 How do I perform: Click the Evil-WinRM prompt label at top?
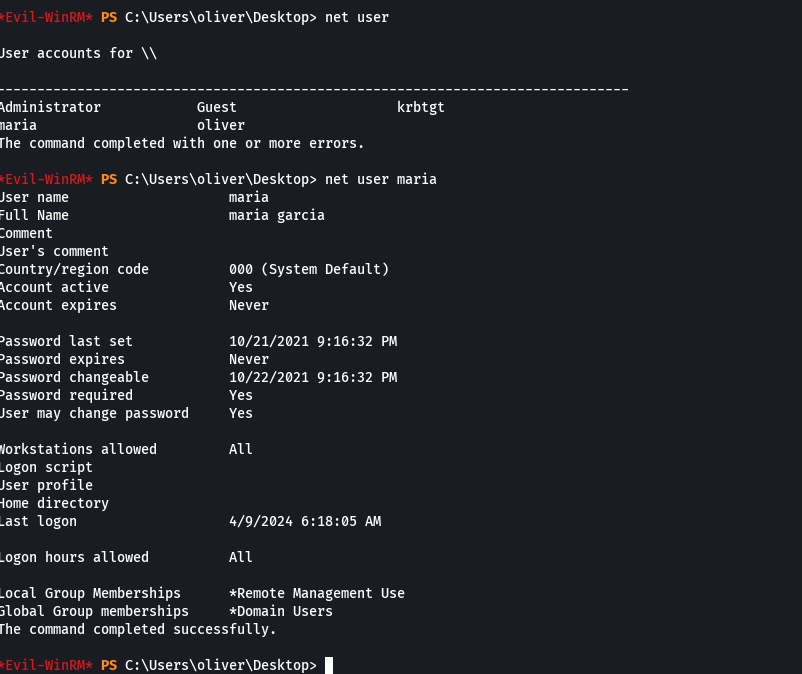45,17
